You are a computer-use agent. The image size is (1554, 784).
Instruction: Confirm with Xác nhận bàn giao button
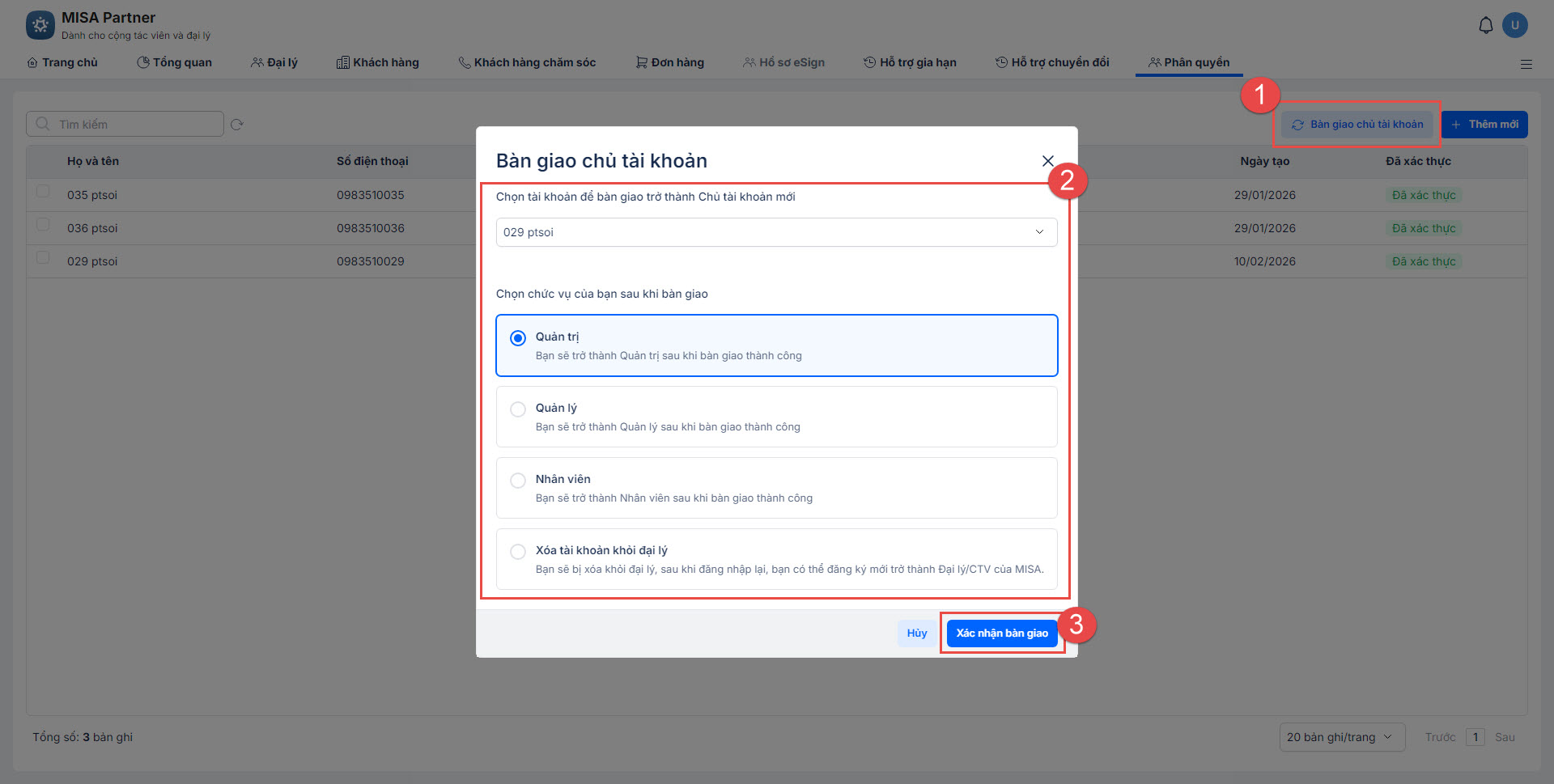(x=1001, y=634)
